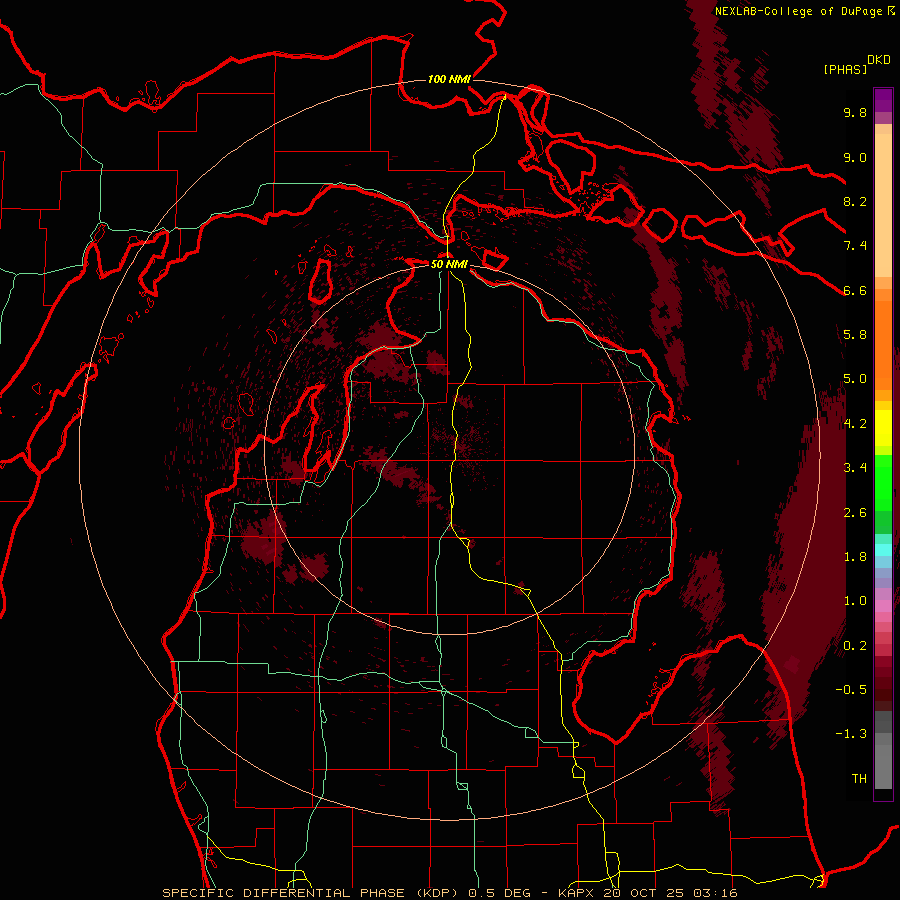The image size is (900, 900).
Task: Click the 6.6 color scale value
Action: (855, 290)
